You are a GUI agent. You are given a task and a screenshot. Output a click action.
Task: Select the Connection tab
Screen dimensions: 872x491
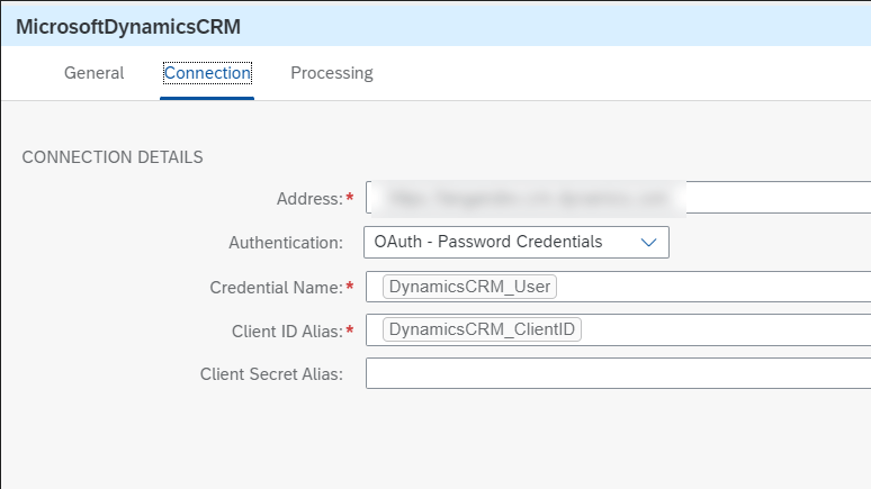tap(207, 73)
